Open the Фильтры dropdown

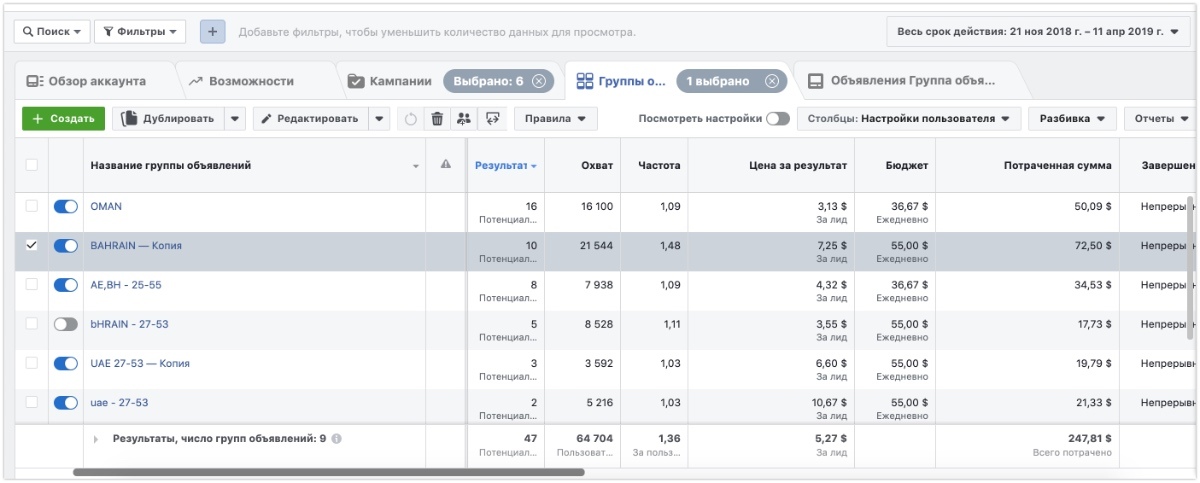[x=140, y=32]
